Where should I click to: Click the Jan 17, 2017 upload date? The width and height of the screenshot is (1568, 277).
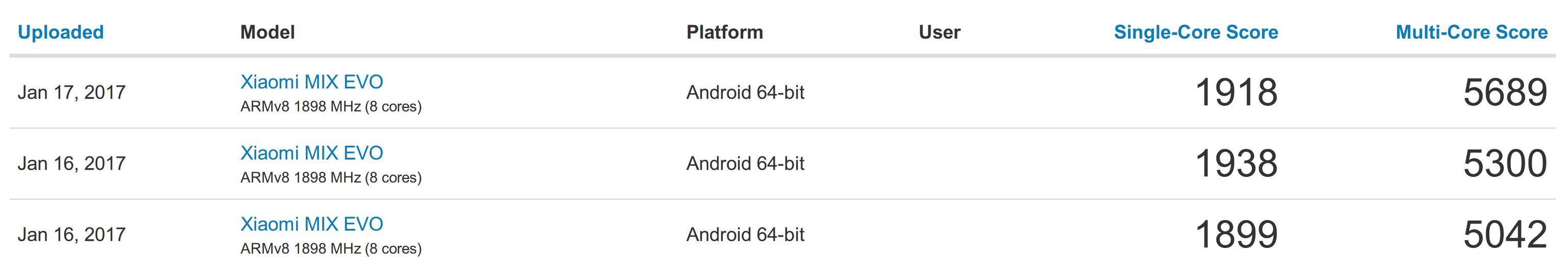(x=71, y=92)
